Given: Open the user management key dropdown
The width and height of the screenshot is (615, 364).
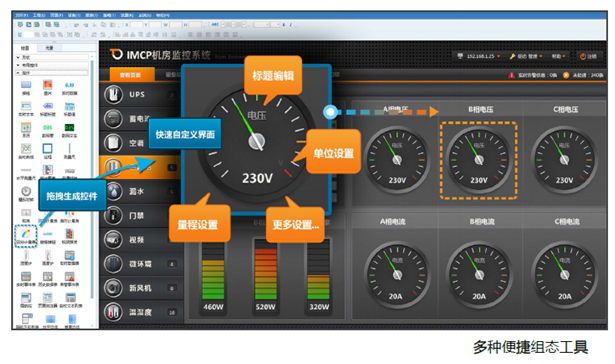Looking at the screenshot, I should (526, 56).
